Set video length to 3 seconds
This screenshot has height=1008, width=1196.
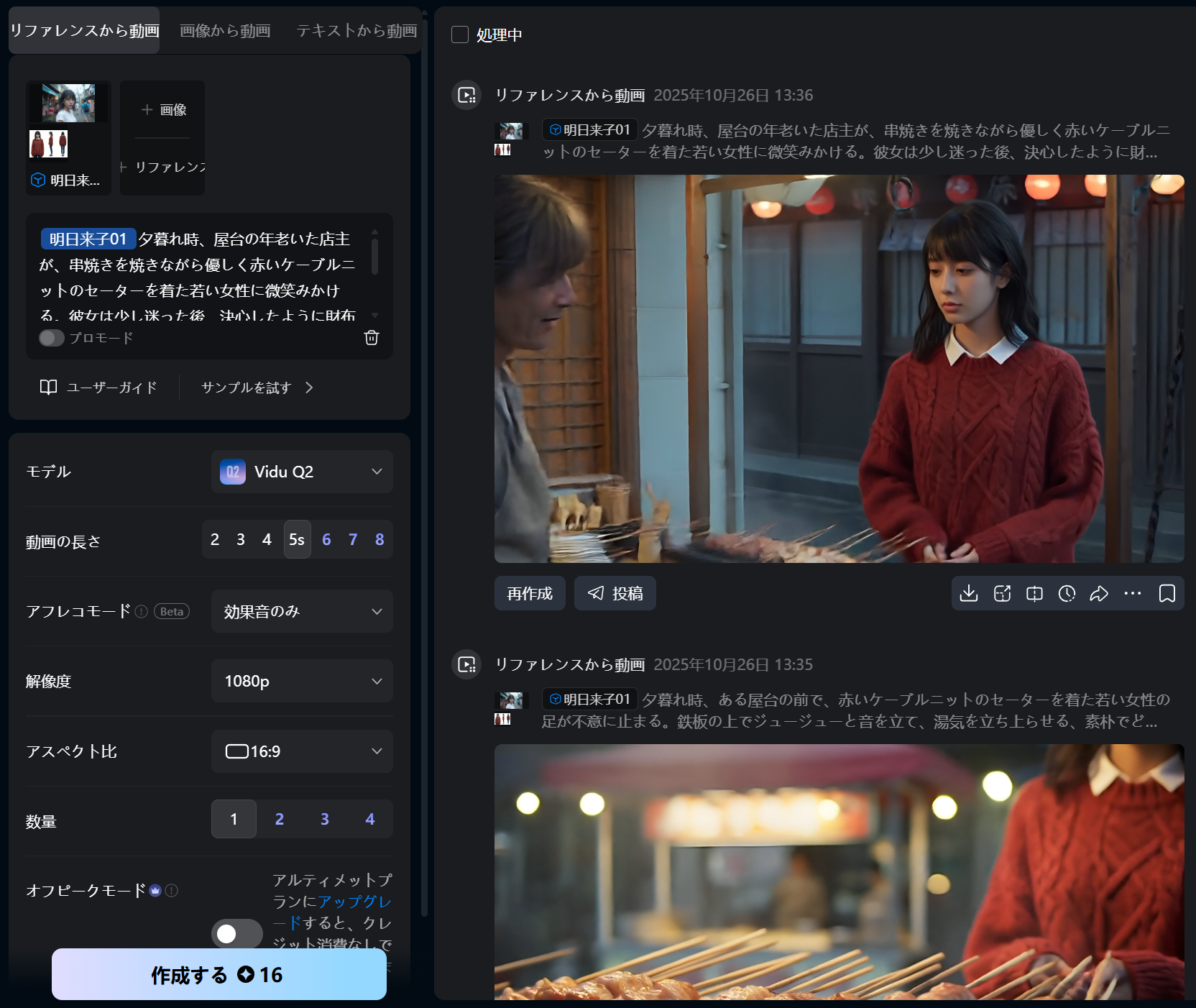[241, 539]
